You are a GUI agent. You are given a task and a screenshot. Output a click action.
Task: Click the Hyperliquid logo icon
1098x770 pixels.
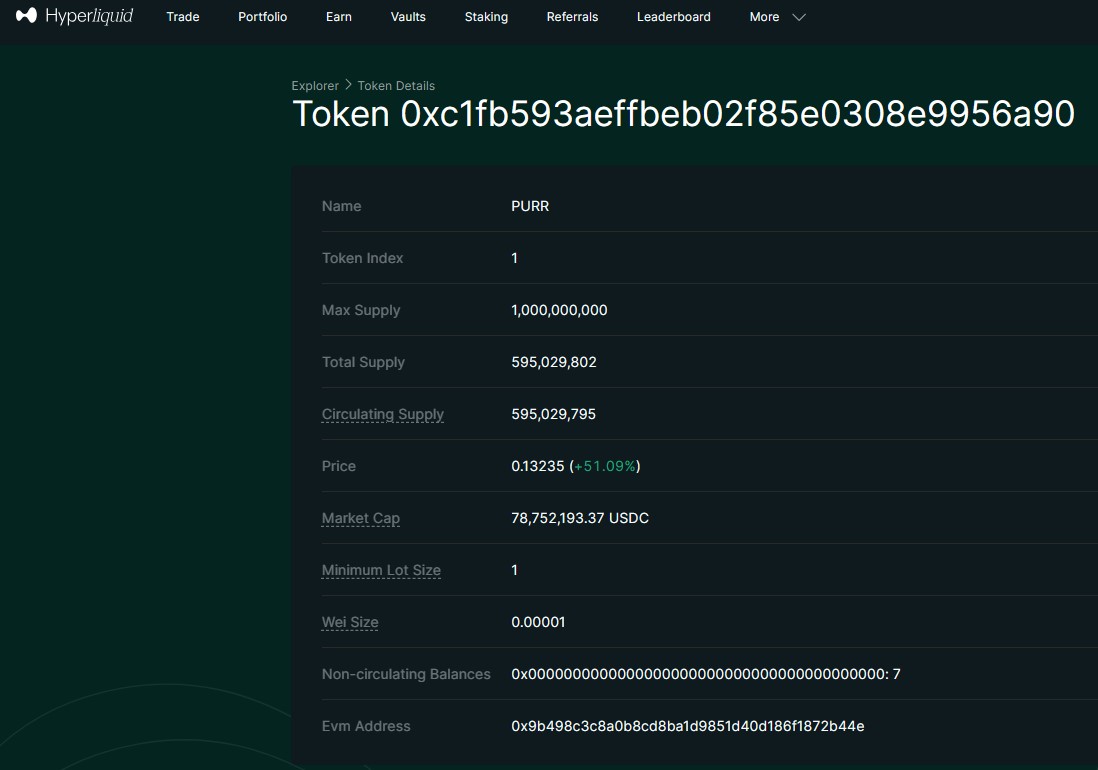[26, 15]
